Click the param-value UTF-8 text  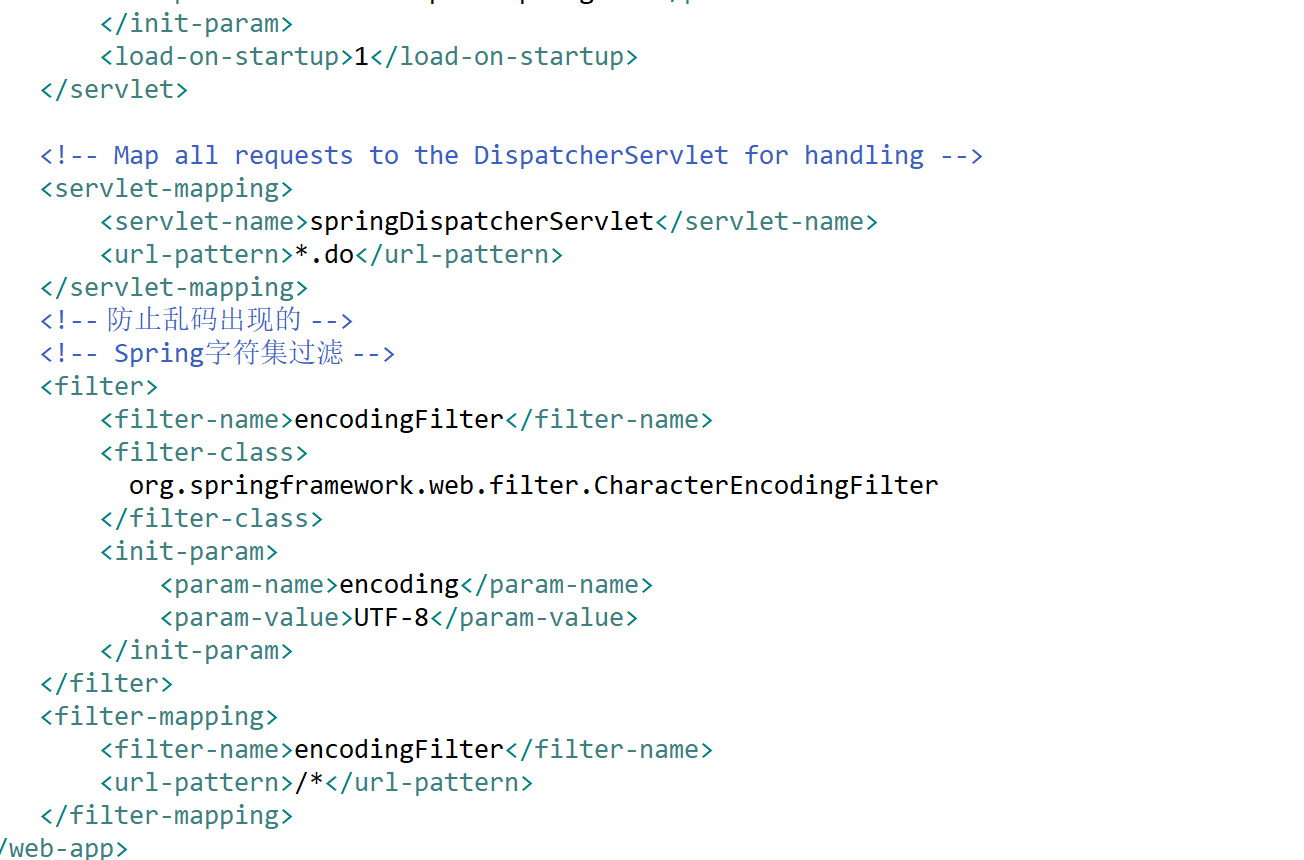click(x=391, y=617)
